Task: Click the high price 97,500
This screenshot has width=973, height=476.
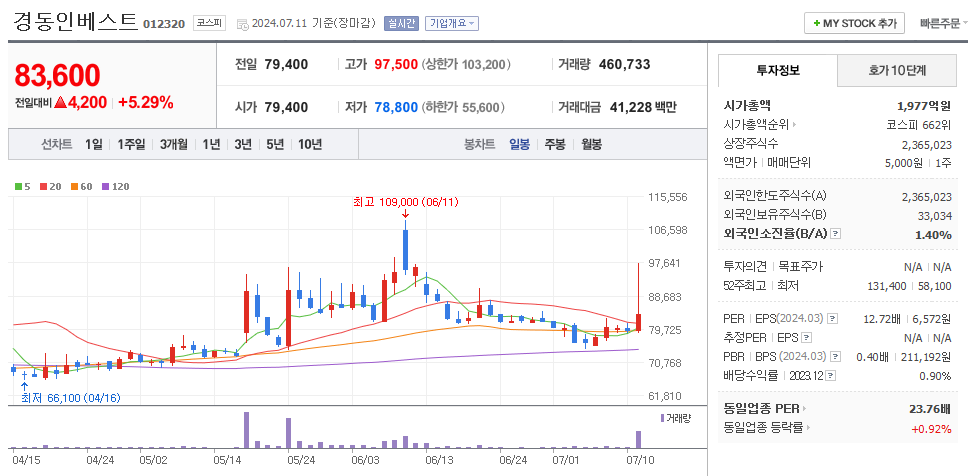Action: pyautogui.click(x=396, y=64)
